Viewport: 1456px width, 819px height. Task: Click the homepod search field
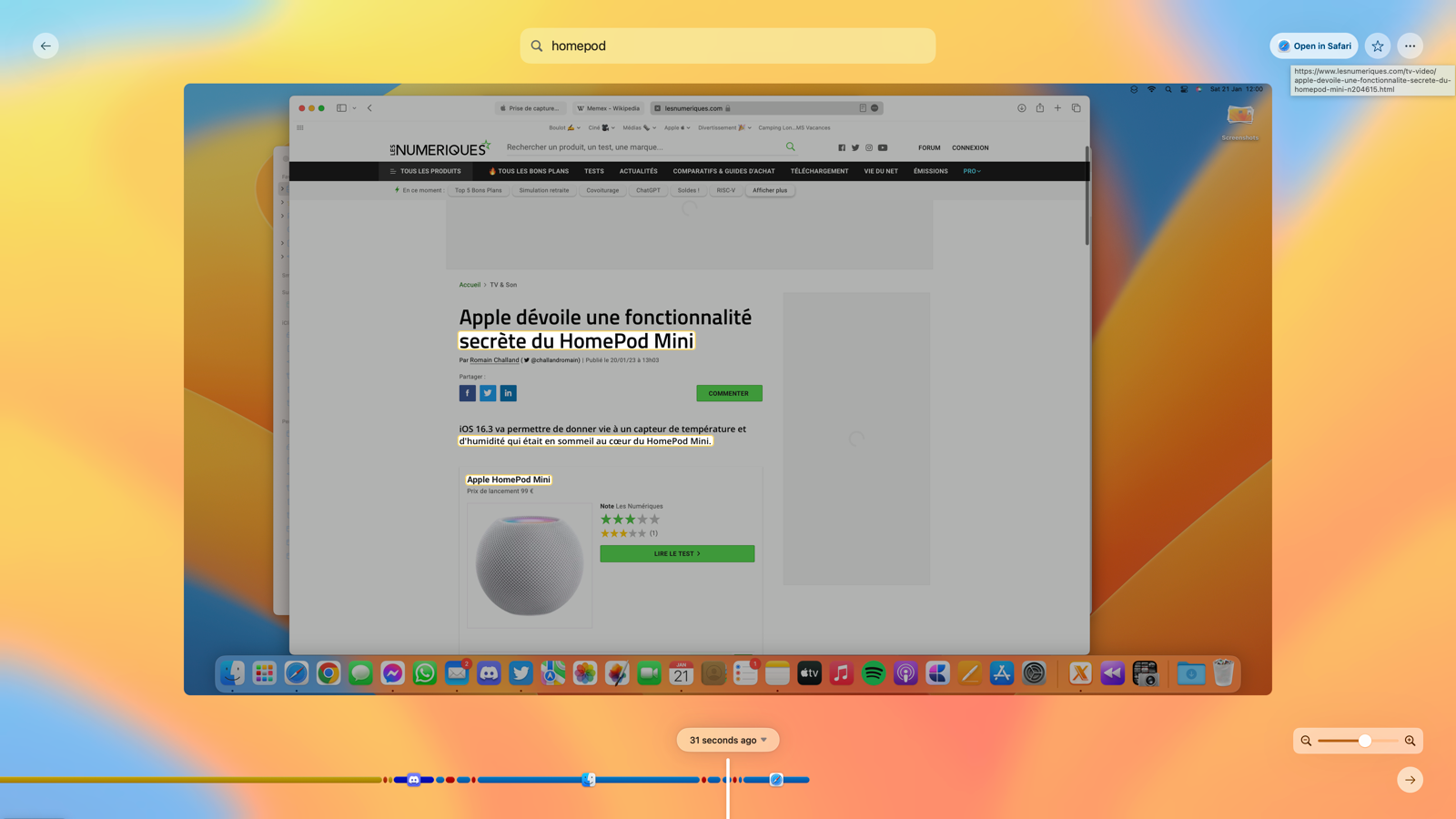[728, 45]
